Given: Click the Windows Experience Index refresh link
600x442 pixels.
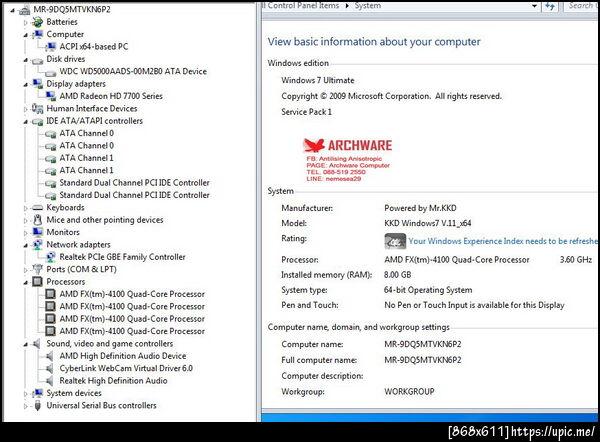Looking at the screenshot, I should point(502,241).
